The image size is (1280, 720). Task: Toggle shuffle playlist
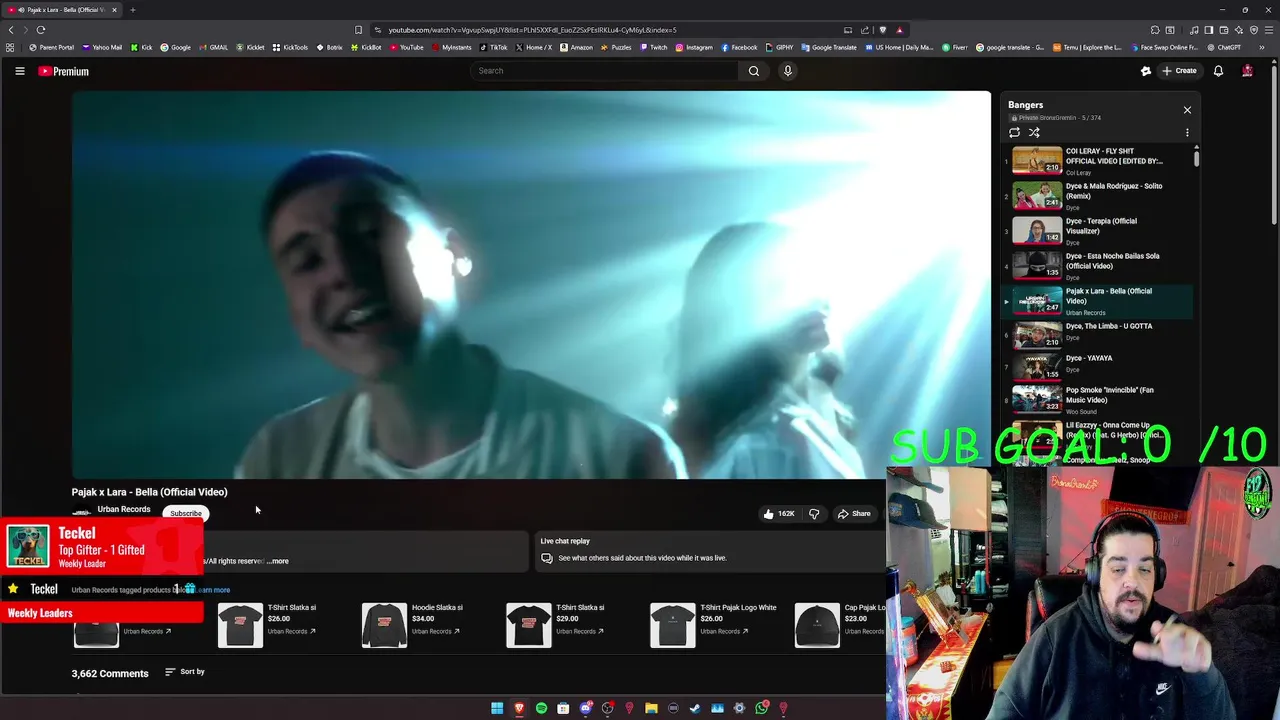click(1034, 132)
